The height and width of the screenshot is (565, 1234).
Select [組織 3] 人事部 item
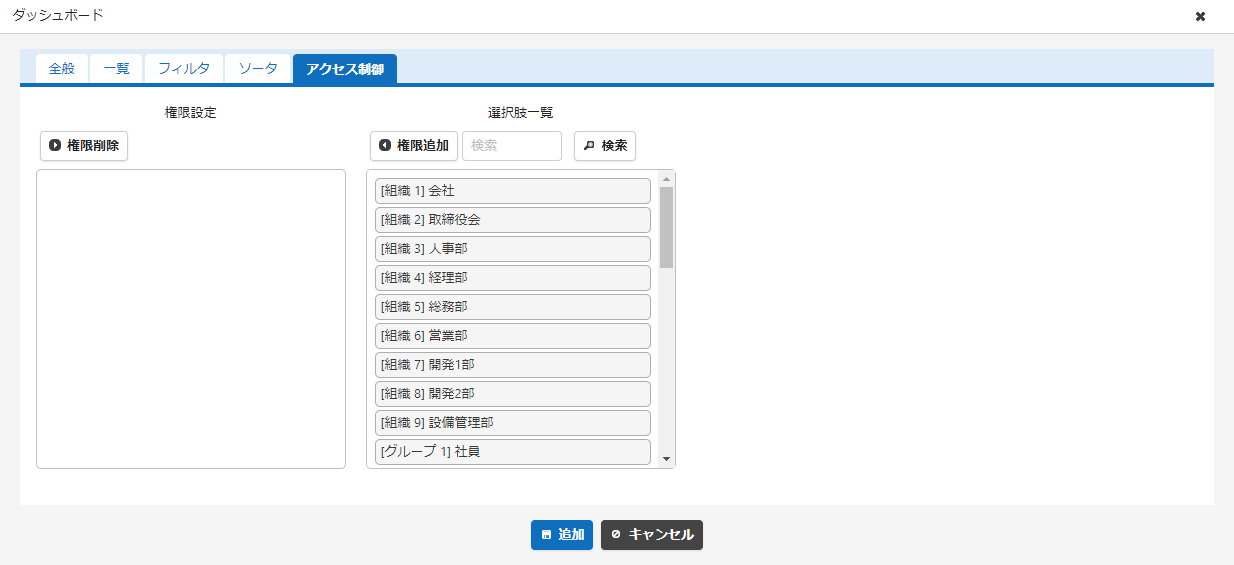(x=513, y=248)
